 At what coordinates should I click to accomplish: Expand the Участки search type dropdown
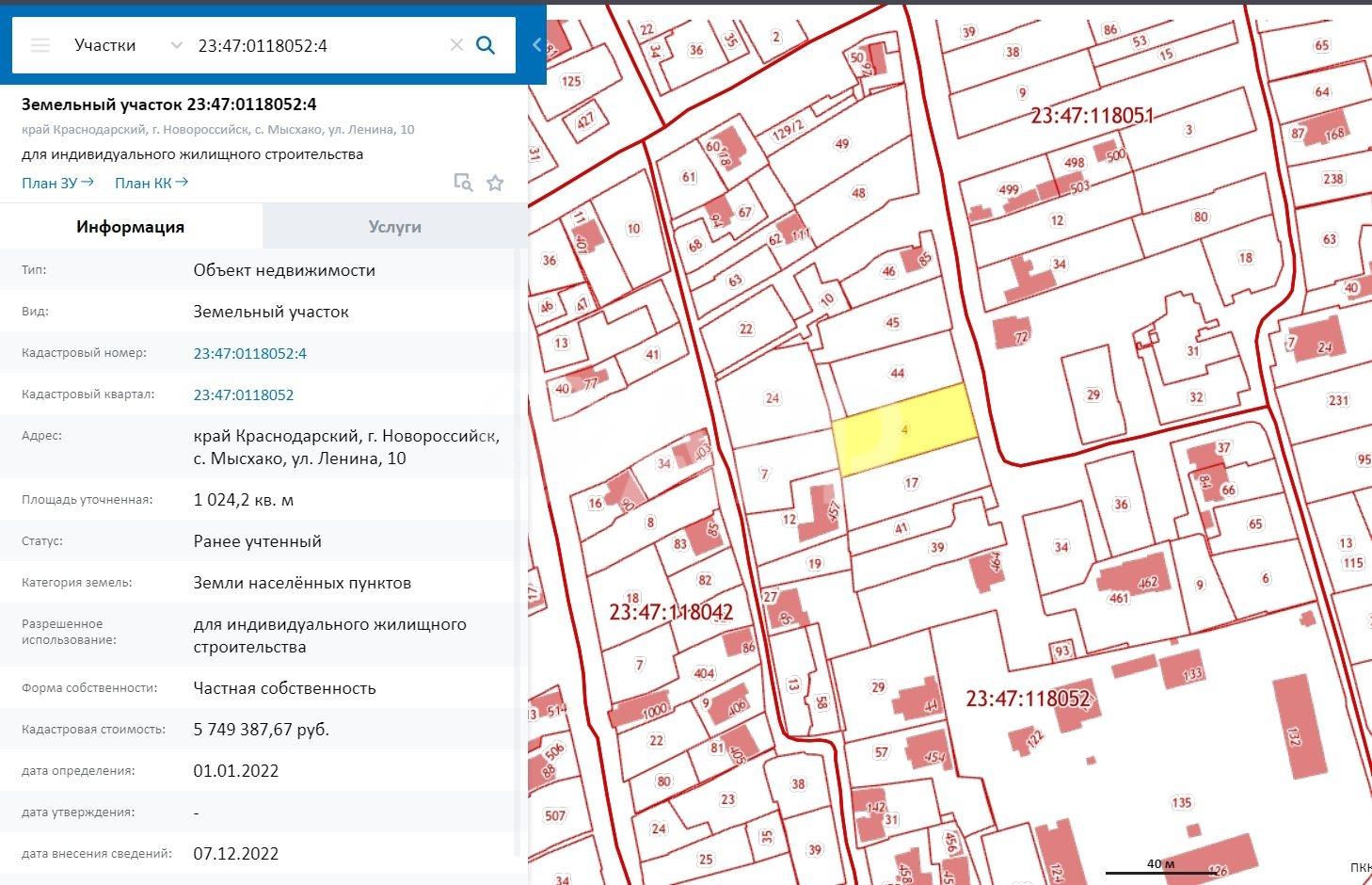pos(176,45)
